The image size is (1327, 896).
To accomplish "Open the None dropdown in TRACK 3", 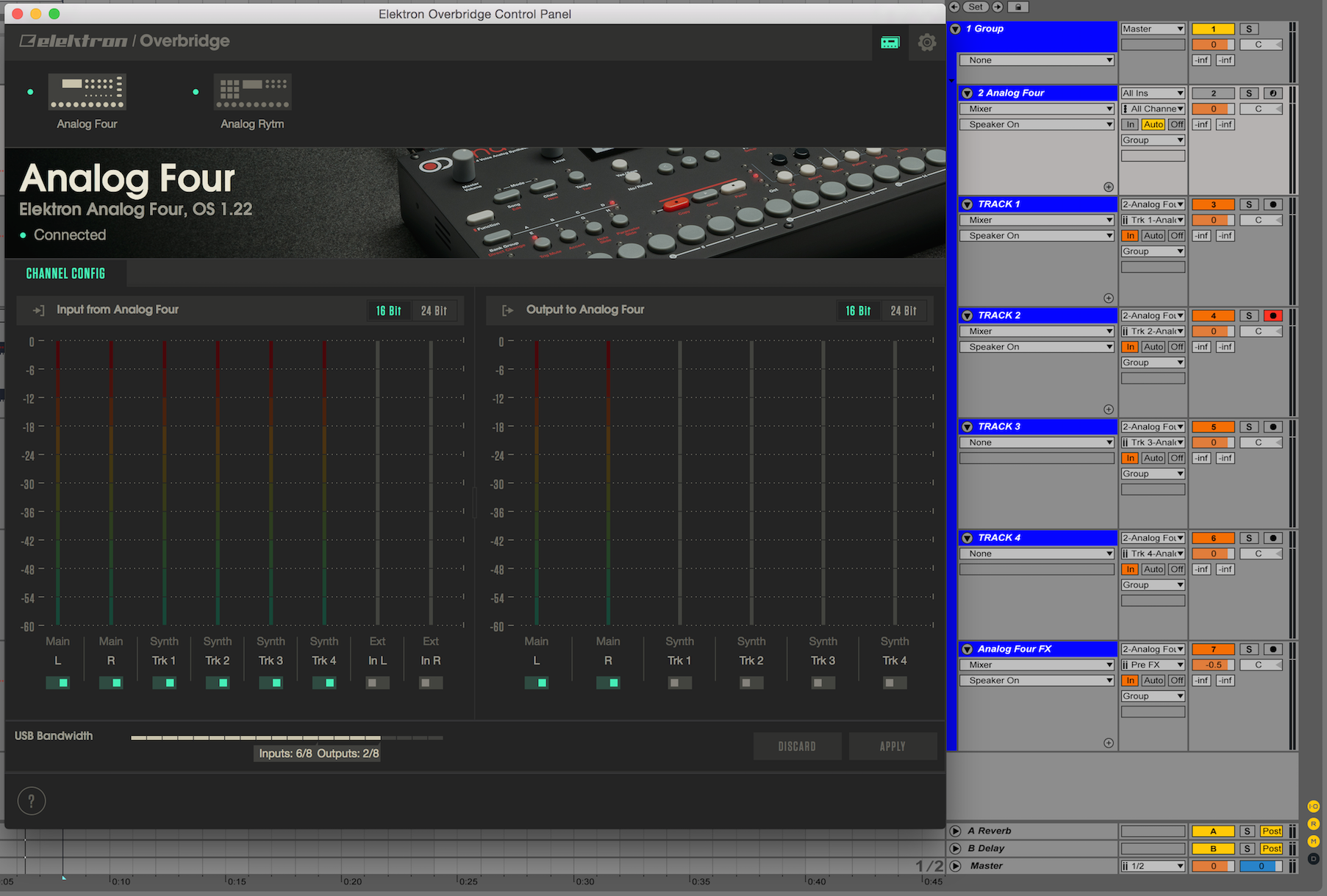I will [1037, 442].
